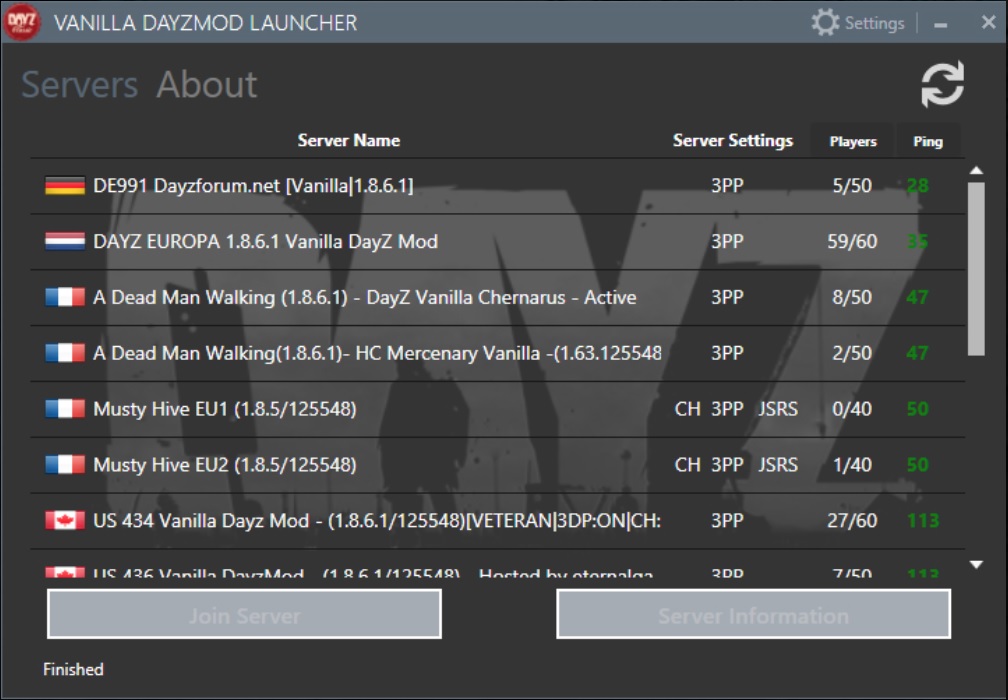Sort by Ping column header
The height and width of the screenshot is (700, 1008).
928,141
